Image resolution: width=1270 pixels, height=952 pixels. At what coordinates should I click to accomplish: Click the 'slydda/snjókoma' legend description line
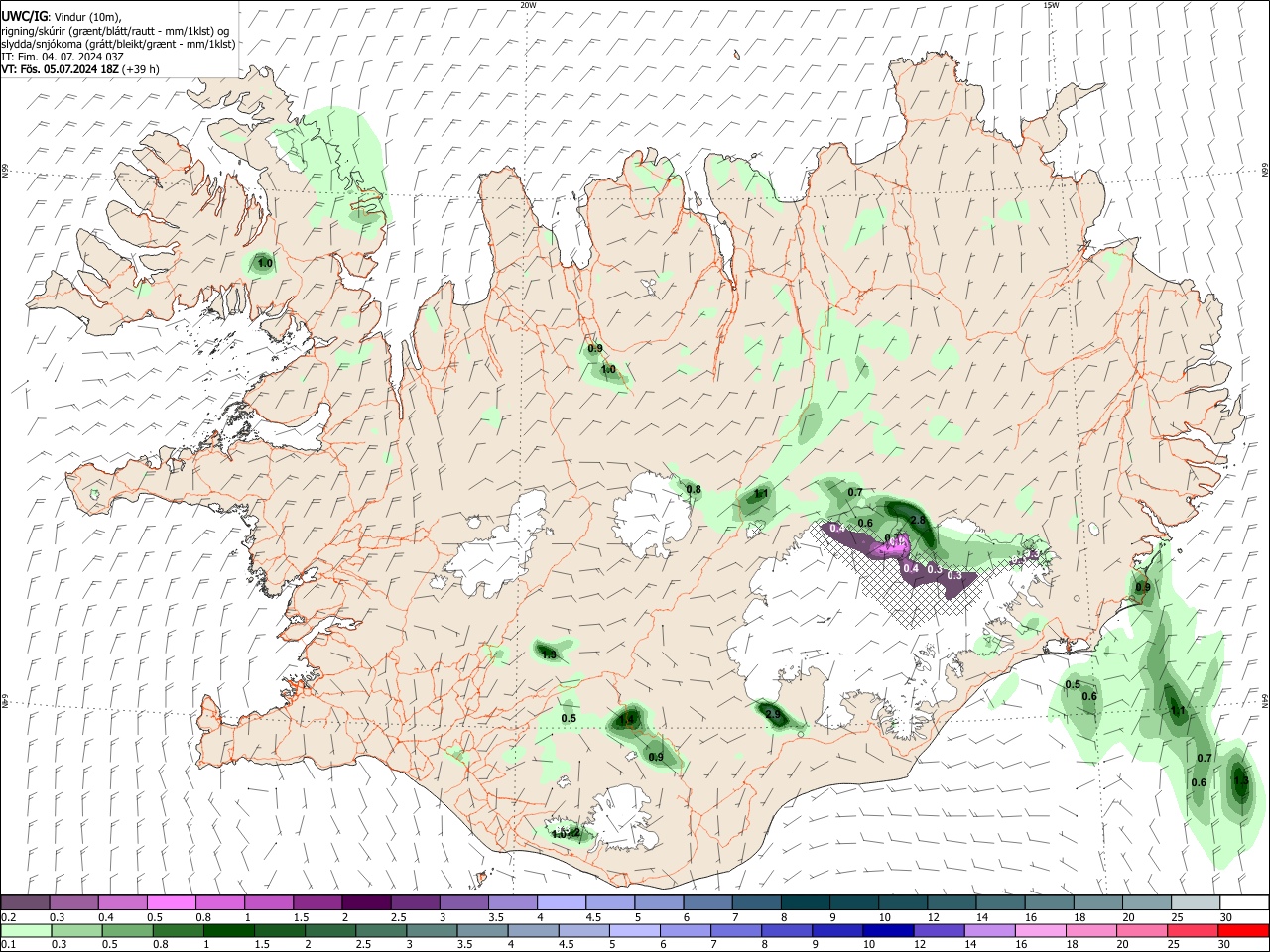coord(118,44)
